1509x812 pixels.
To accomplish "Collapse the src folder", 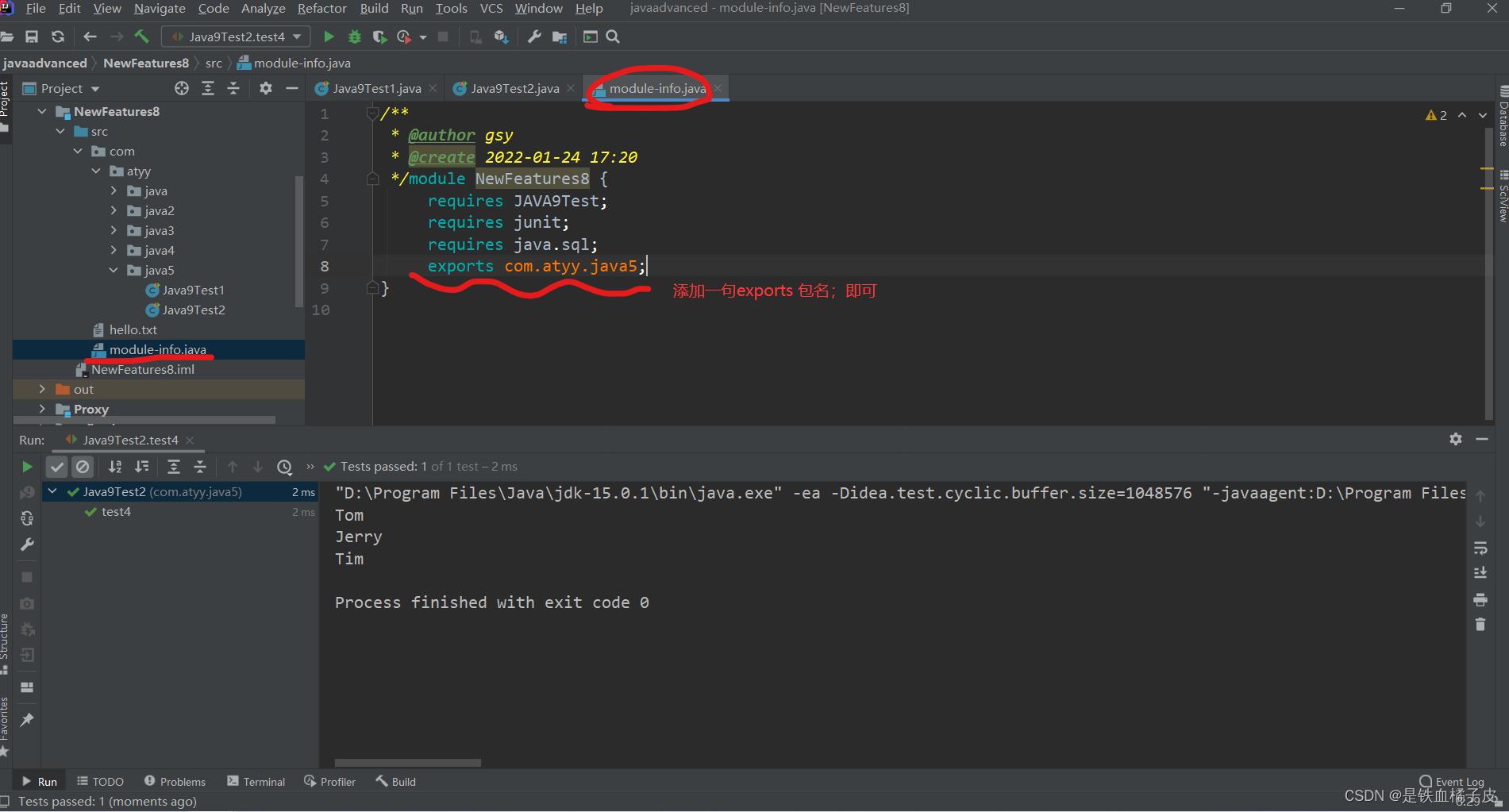I will (60, 131).
